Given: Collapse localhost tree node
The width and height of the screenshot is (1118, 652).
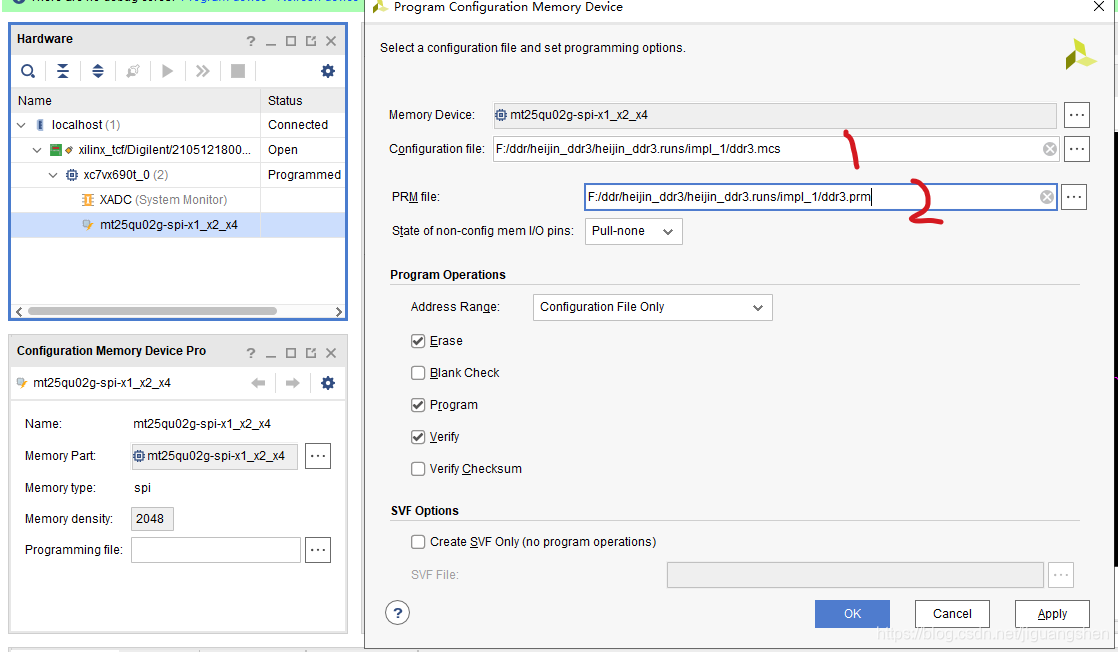Looking at the screenshot, I should coord(21,125).
